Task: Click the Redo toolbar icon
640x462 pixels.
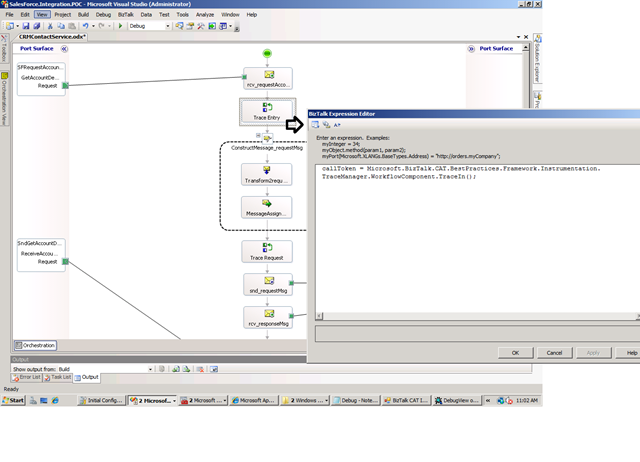Action: (x=101, y=26)
